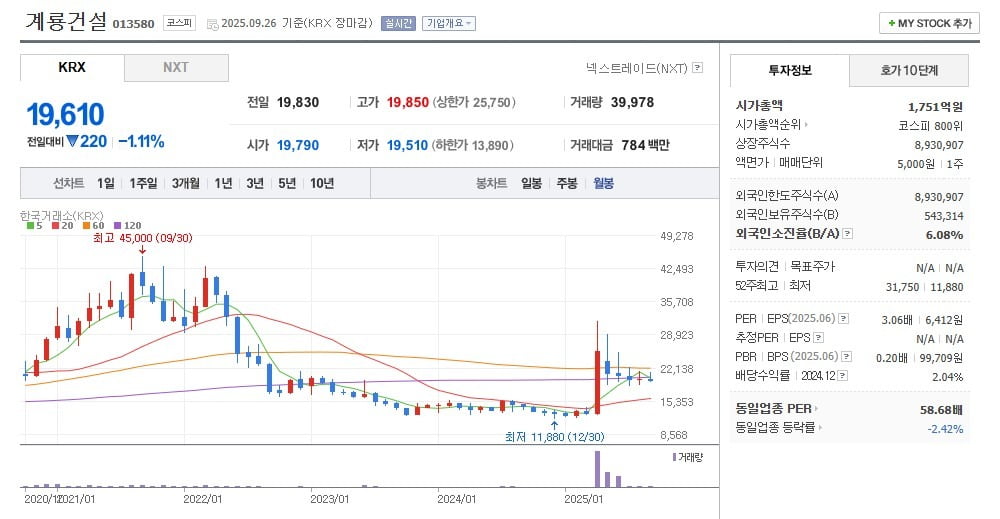Select the 주봉 weekly candle chart
Screen dimensions: 1000x519
tap(567, 183)
